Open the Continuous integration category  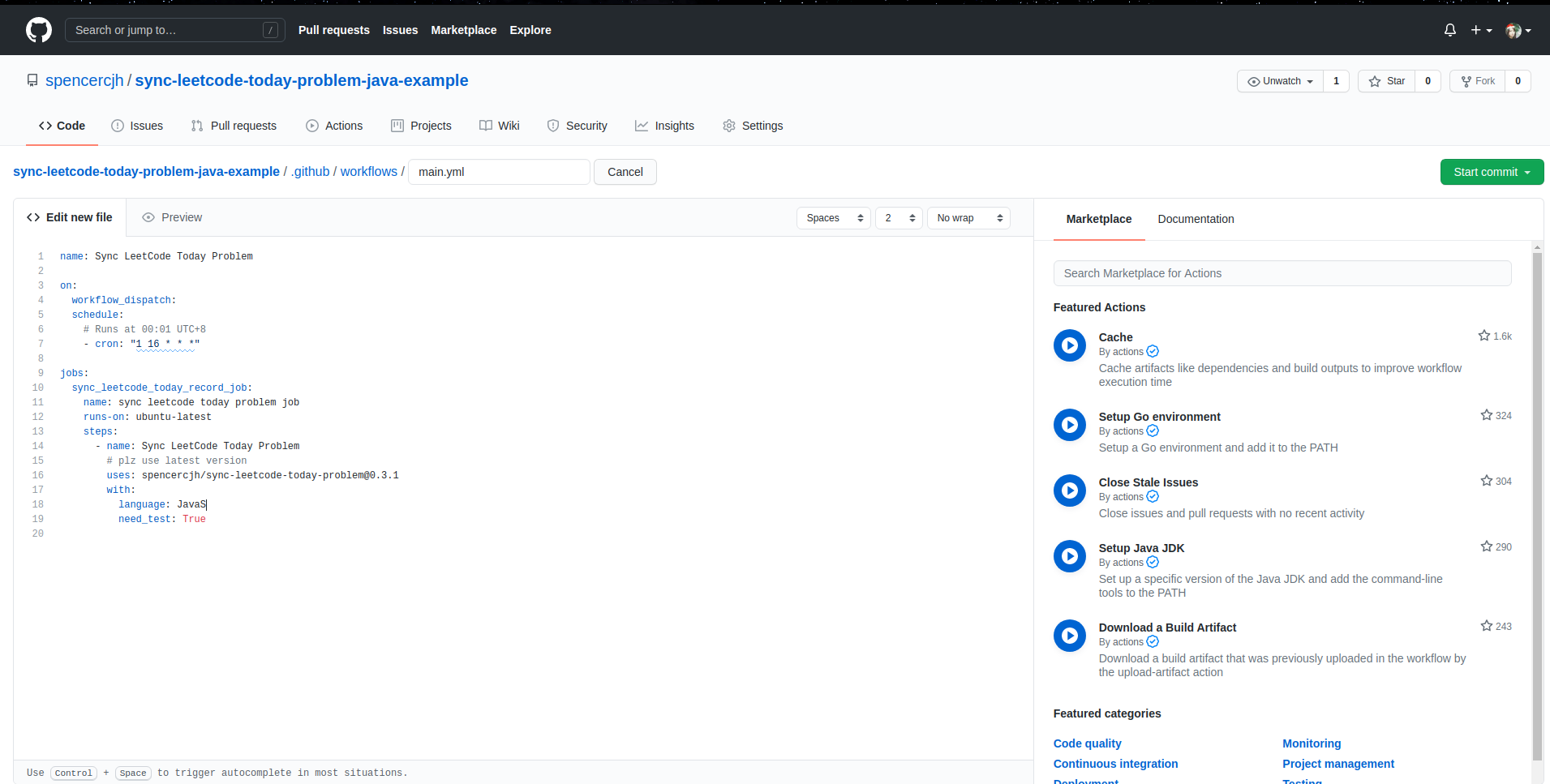point(1115,764)
